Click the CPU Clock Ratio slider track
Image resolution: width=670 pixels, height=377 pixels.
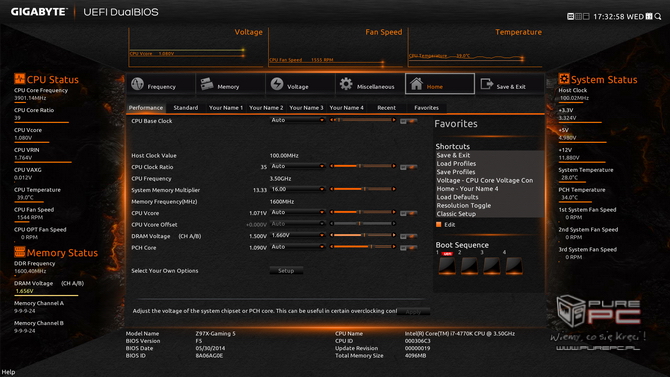[x=362, y=166]
